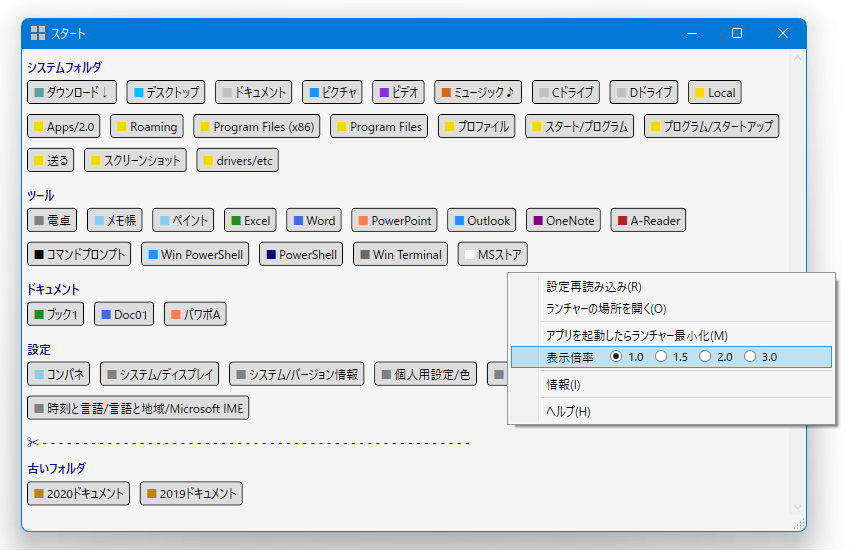Image resolution: width=851 pixels, height=551 pixels.
Task: Open the ダウンロード folder button
Action: [72, 92]
